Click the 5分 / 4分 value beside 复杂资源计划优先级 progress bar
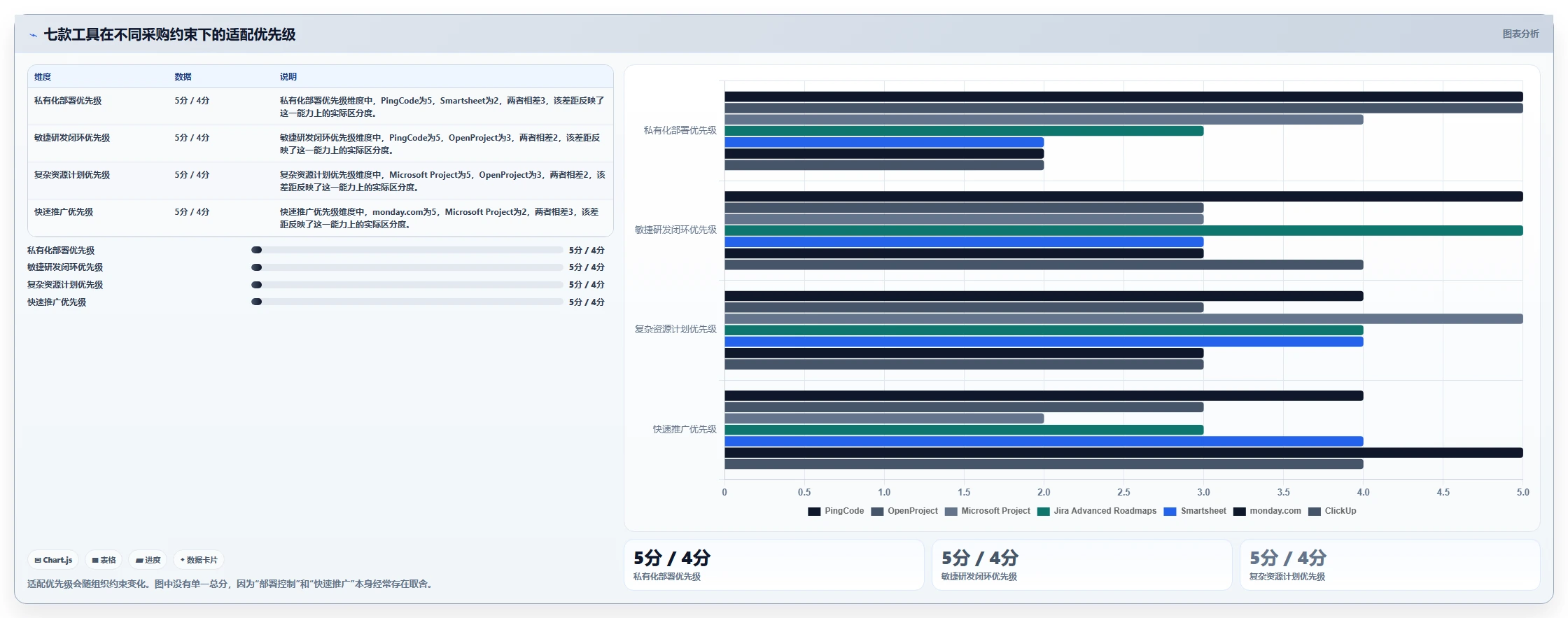This screenshot has width=1568, height=618. point(587,285)
